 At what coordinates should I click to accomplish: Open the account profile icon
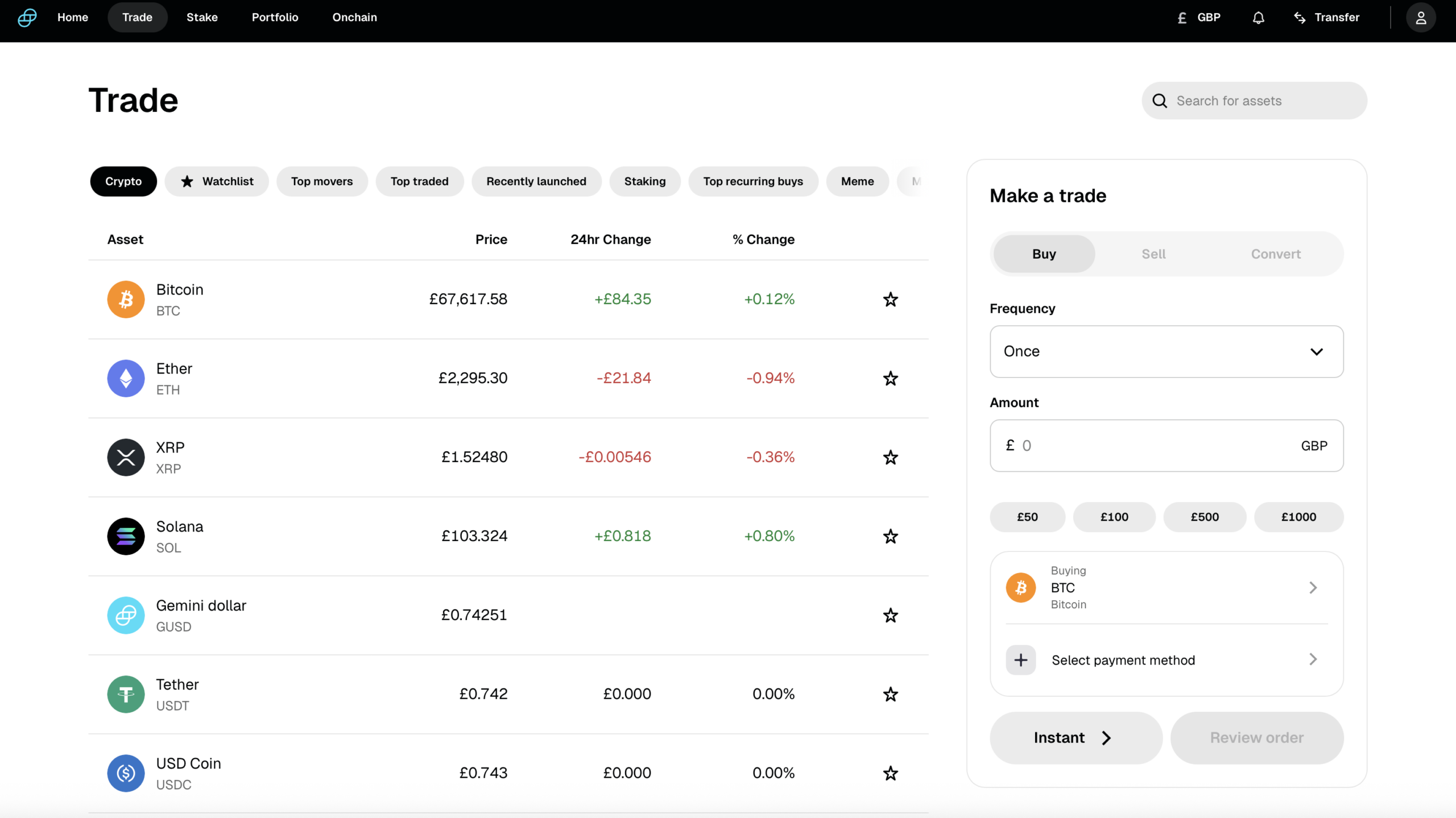coord(1421,18)
